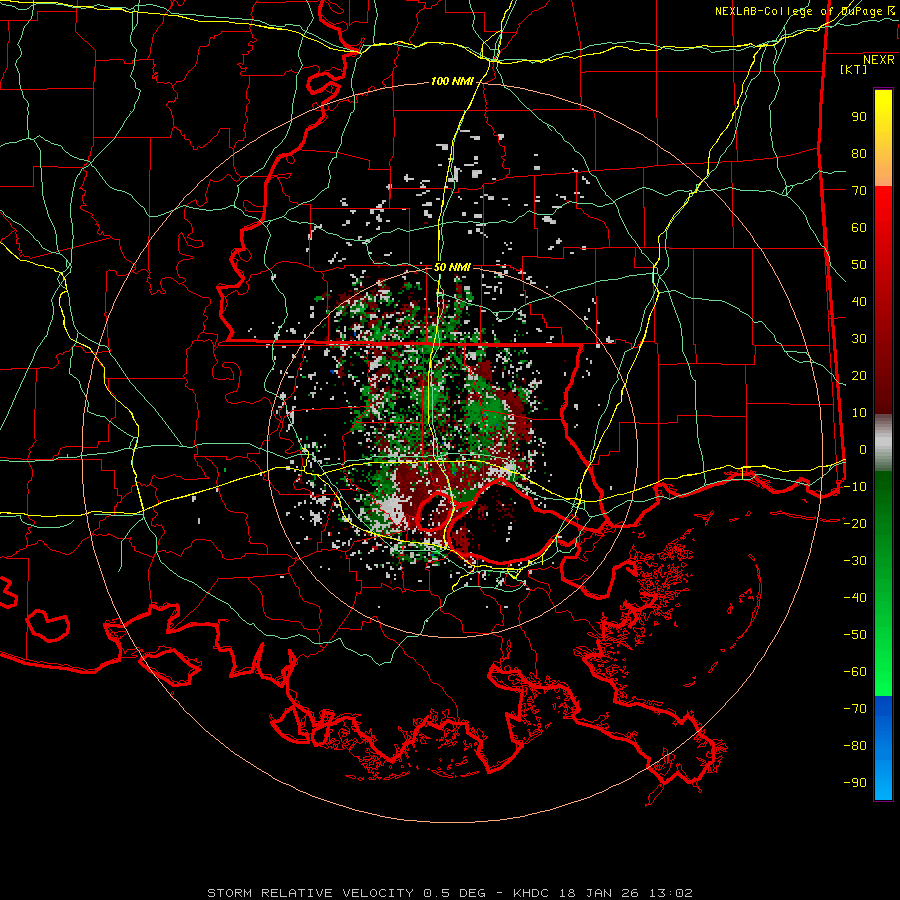Click the -90 value on velocity scale
Image resolution: width=900 pixels, height=900 pixels.
pyautogui.click(x=855, y=783)
